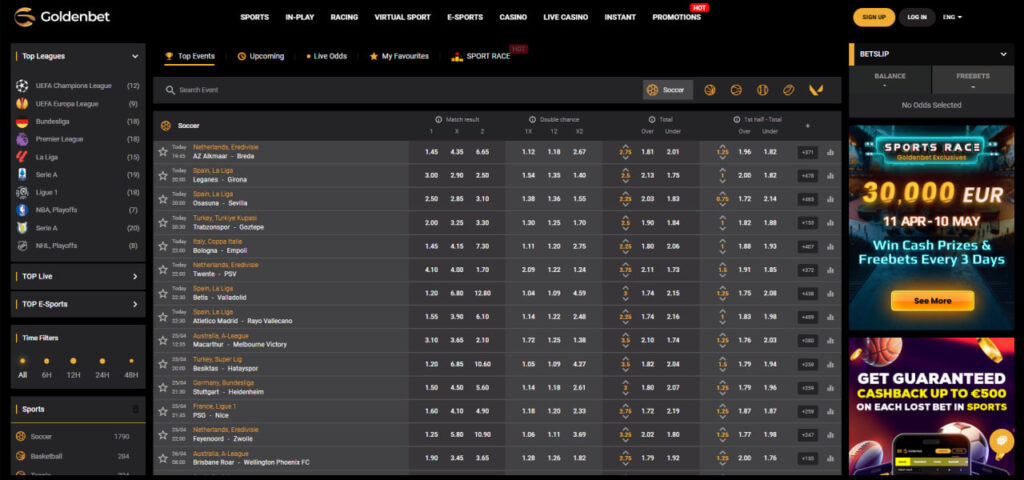Open statistics icon for Bologna - Empoli
This screenshot has height=480, width=1024.
(830, 246)
